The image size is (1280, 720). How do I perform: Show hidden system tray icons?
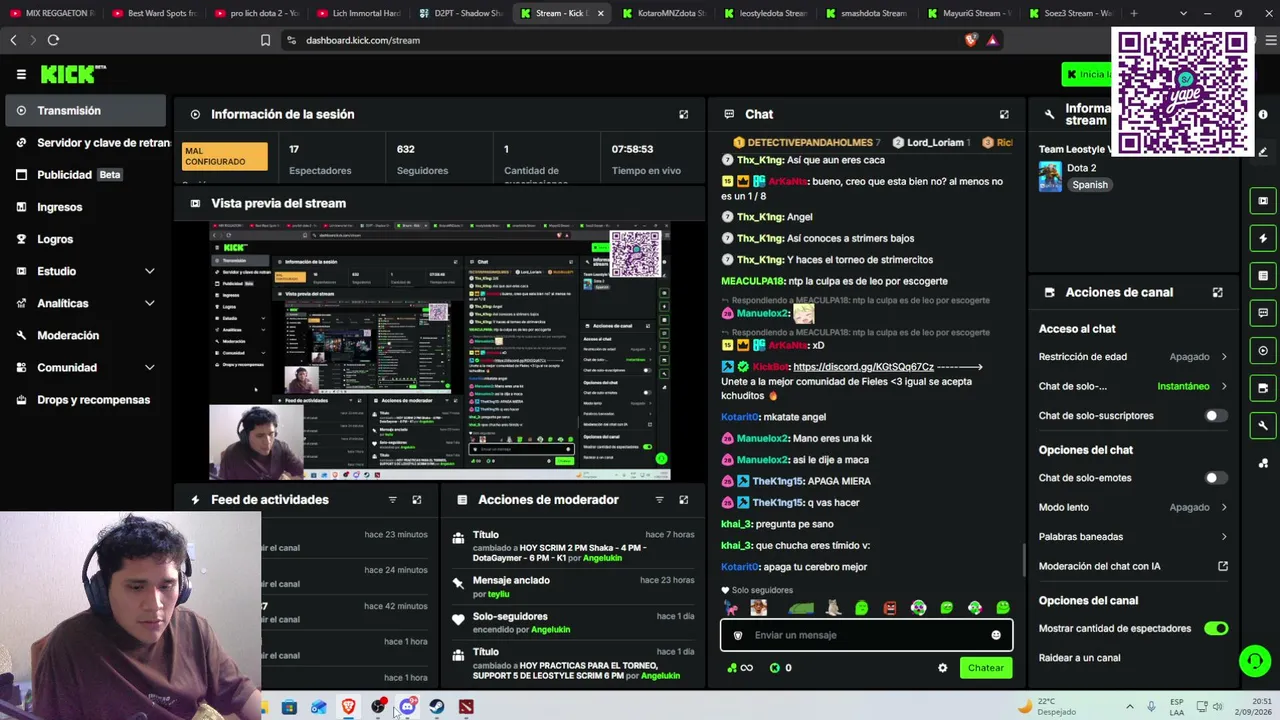(1130, 707)
